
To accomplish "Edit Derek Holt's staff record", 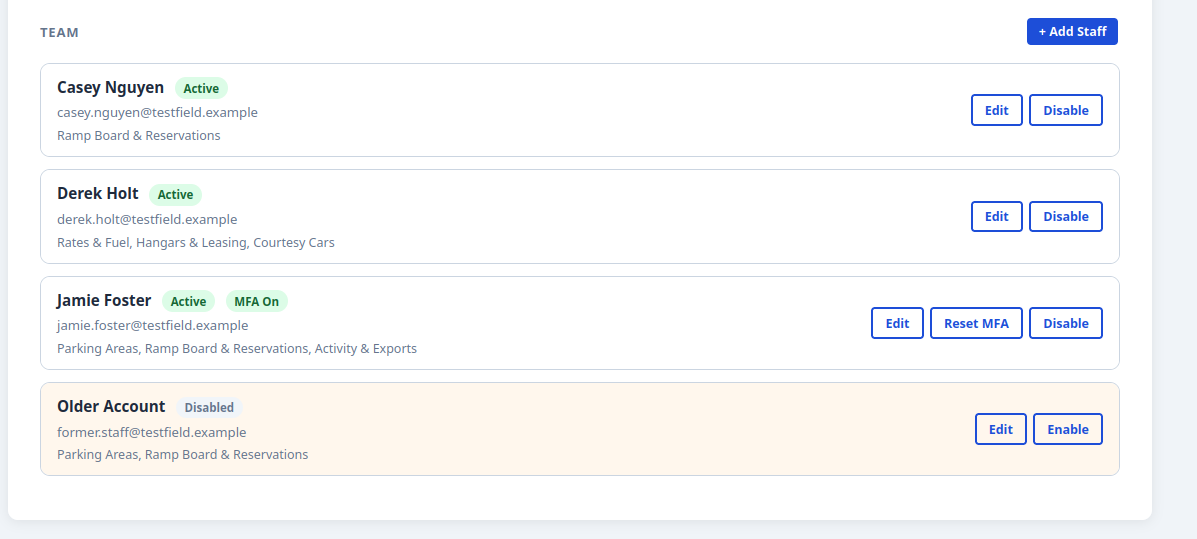I will [996, 217].
